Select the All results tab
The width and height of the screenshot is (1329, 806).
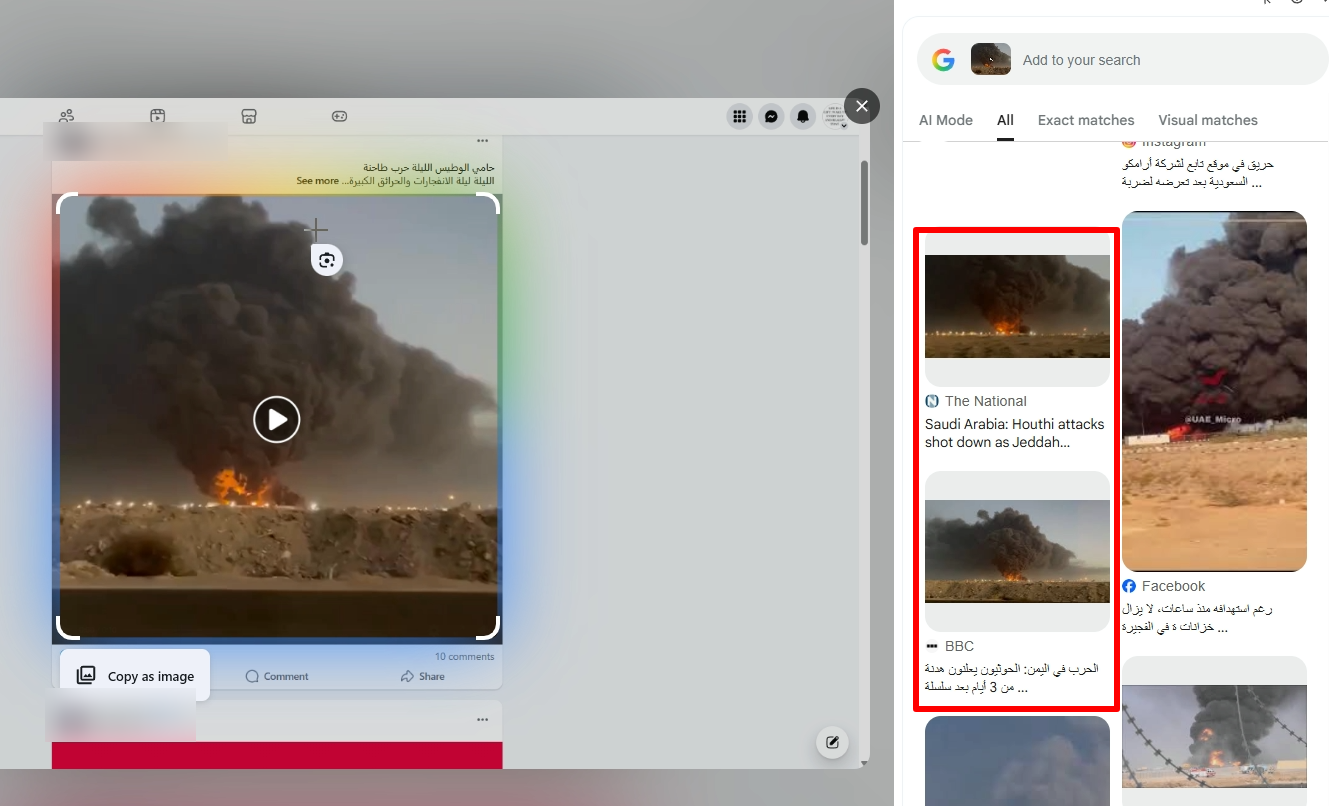[1005, 120]
